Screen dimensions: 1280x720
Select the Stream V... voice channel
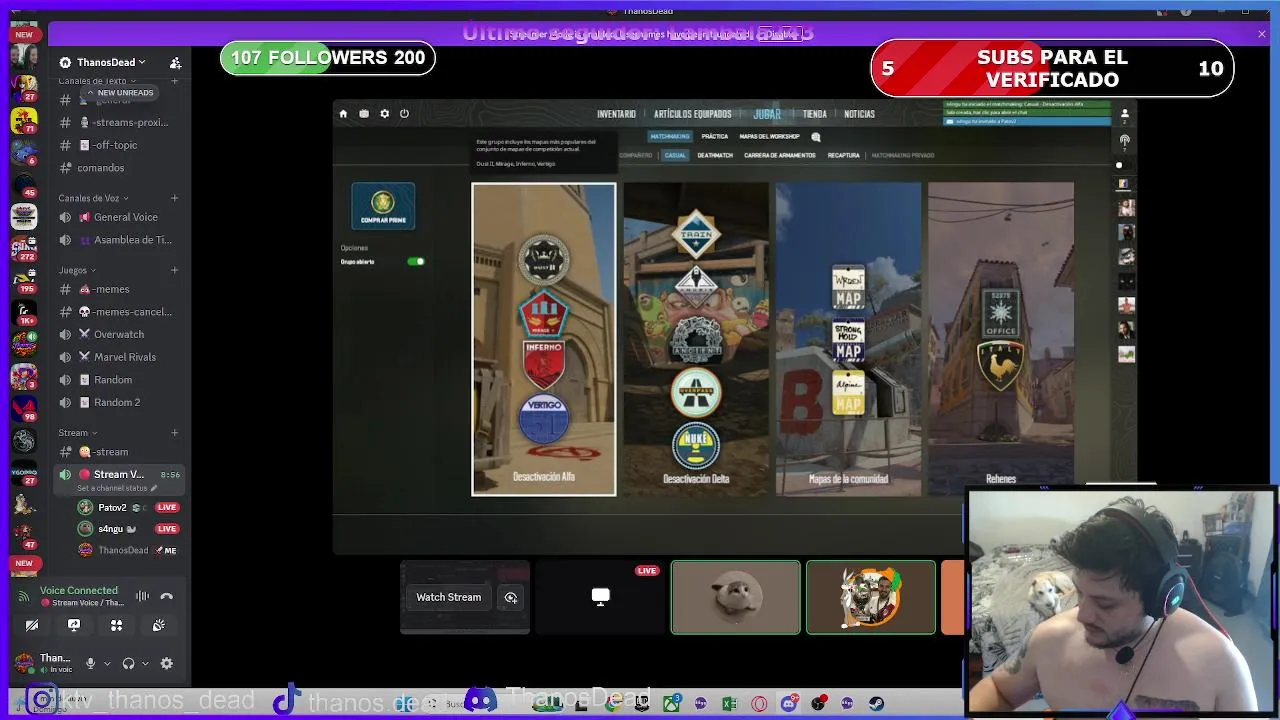coord(120,475)
